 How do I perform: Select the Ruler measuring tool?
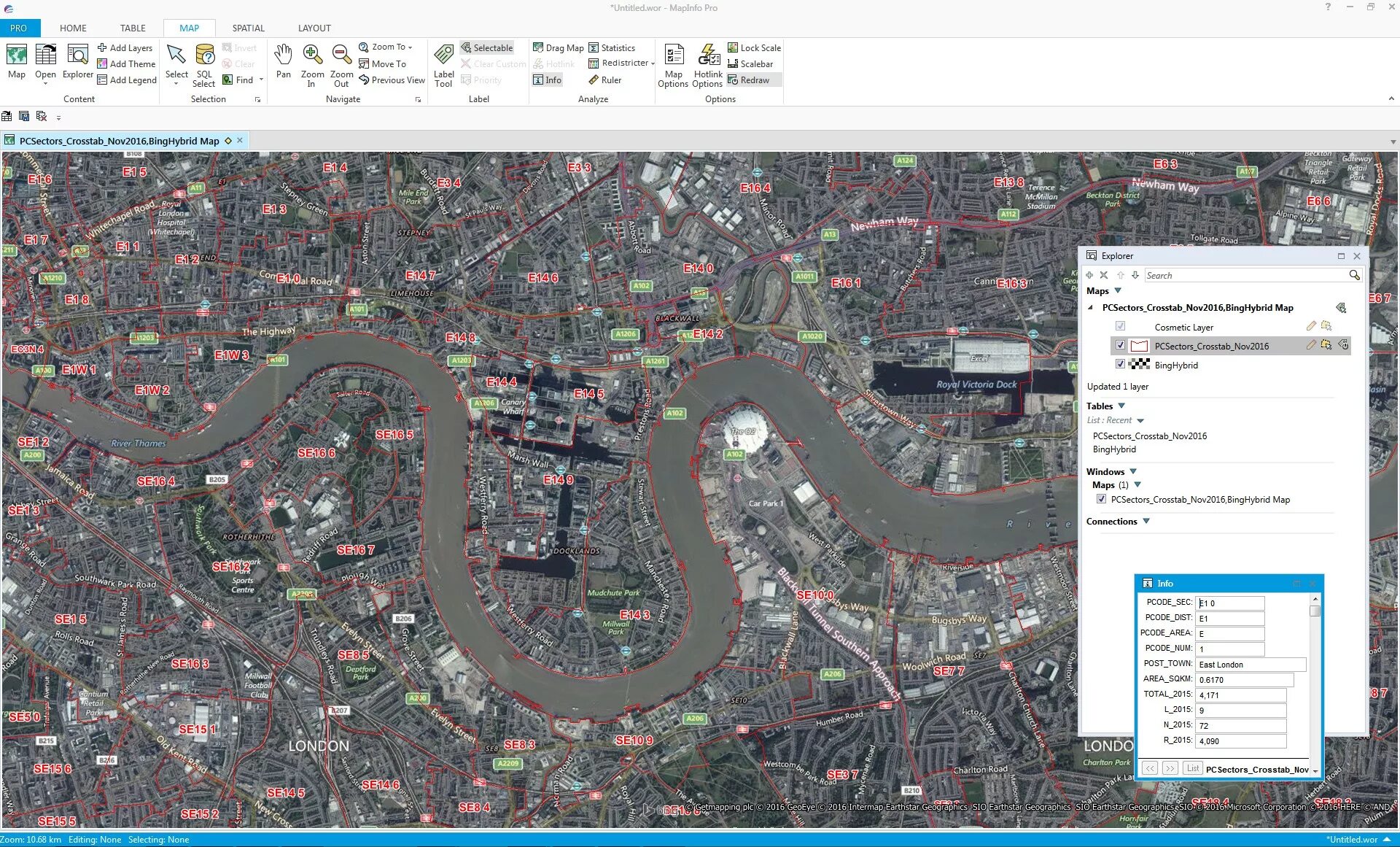click(604, 80)
